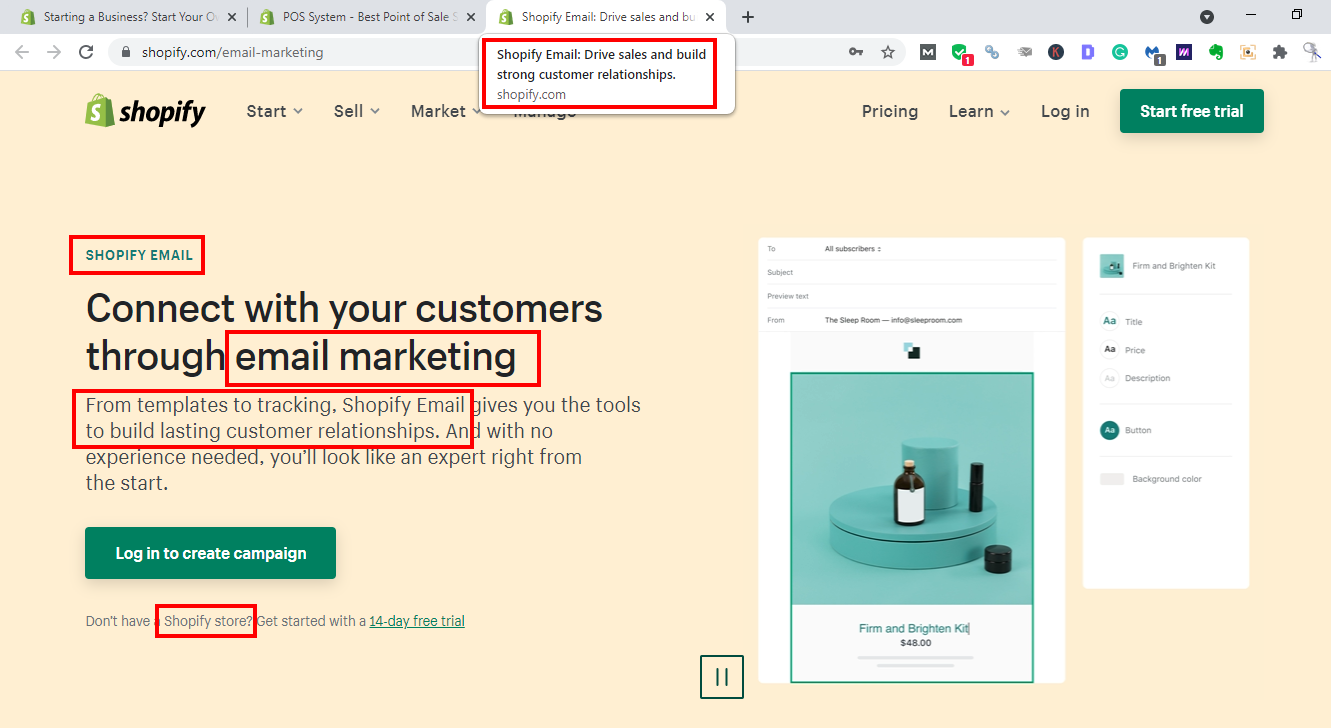This screenshot has height=728, width=1331.
Task: Click the Background color swatch
Action: [1112, 479]
